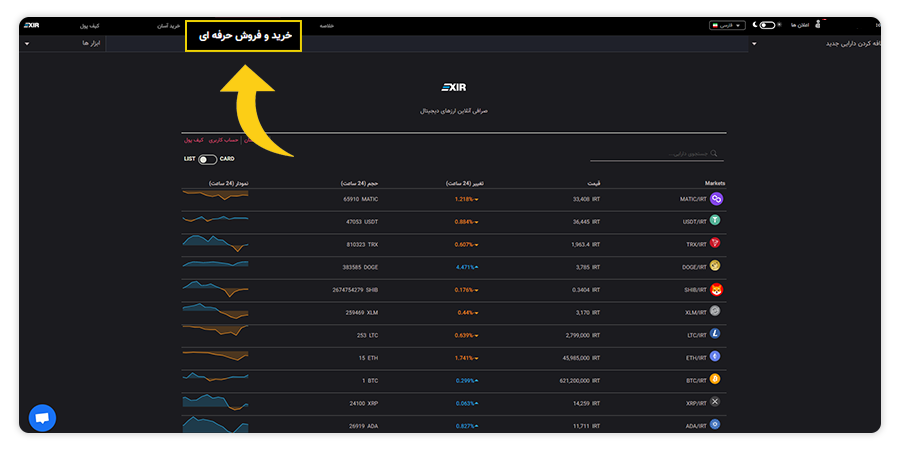Screen dimensions: 900x450
Task: Click the نمودار (24 ساعت) column header
Action: coord(228,183)
